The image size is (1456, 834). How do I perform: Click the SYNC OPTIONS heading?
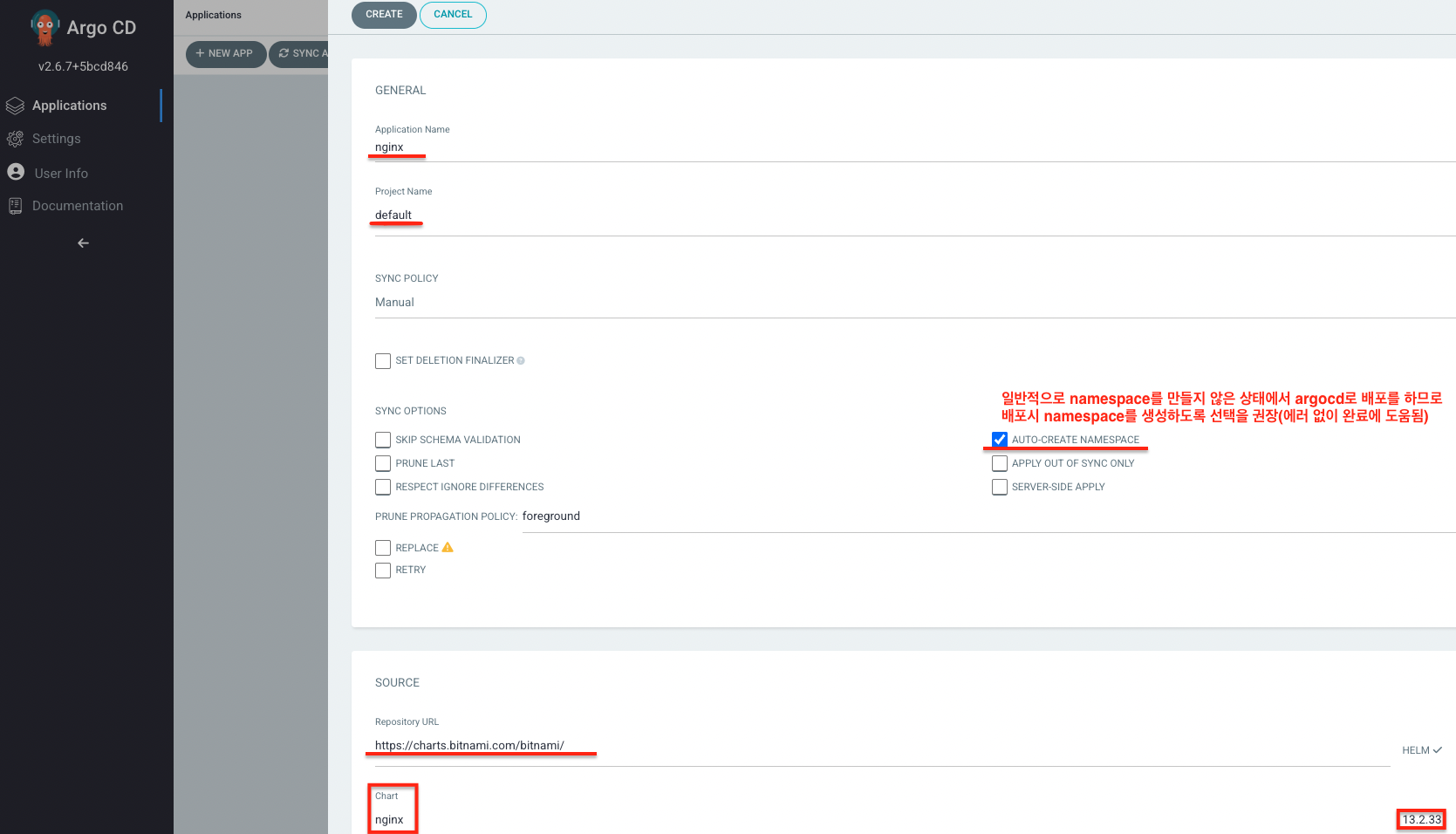(x=411, y=411)
